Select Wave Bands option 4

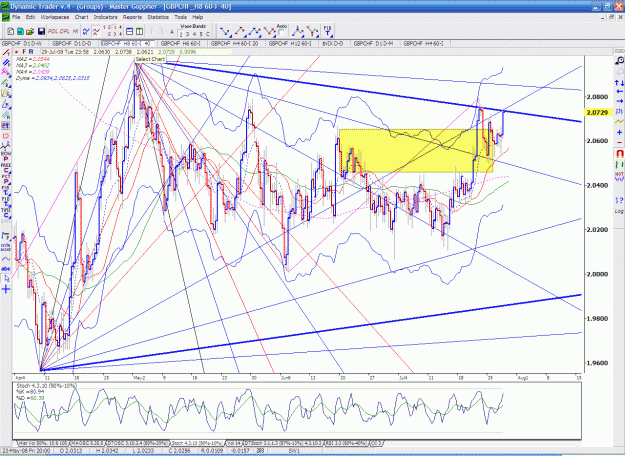coord(194,34)
